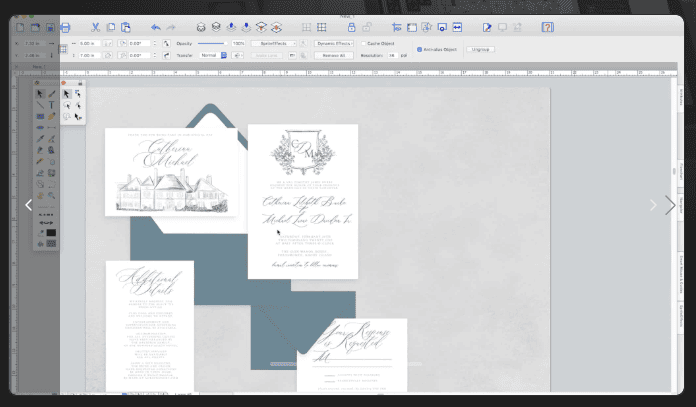Open the Transfer mode Normal dropdown

click(213, 55)
